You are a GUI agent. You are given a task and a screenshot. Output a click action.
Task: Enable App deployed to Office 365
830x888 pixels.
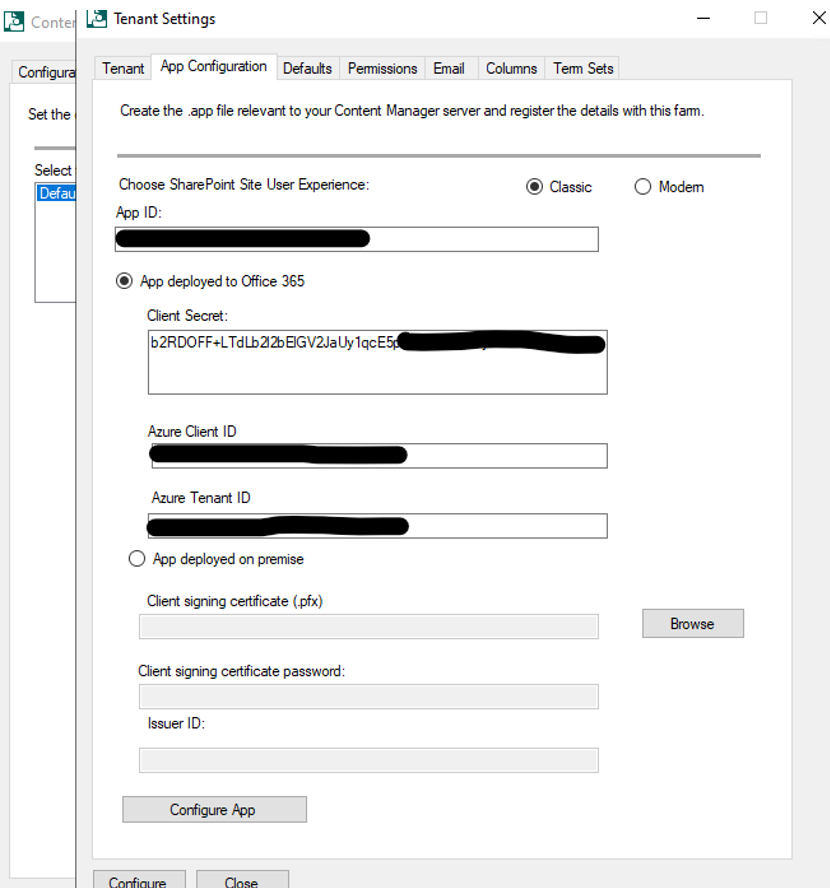pyautogui.click(x=124, y=281)
